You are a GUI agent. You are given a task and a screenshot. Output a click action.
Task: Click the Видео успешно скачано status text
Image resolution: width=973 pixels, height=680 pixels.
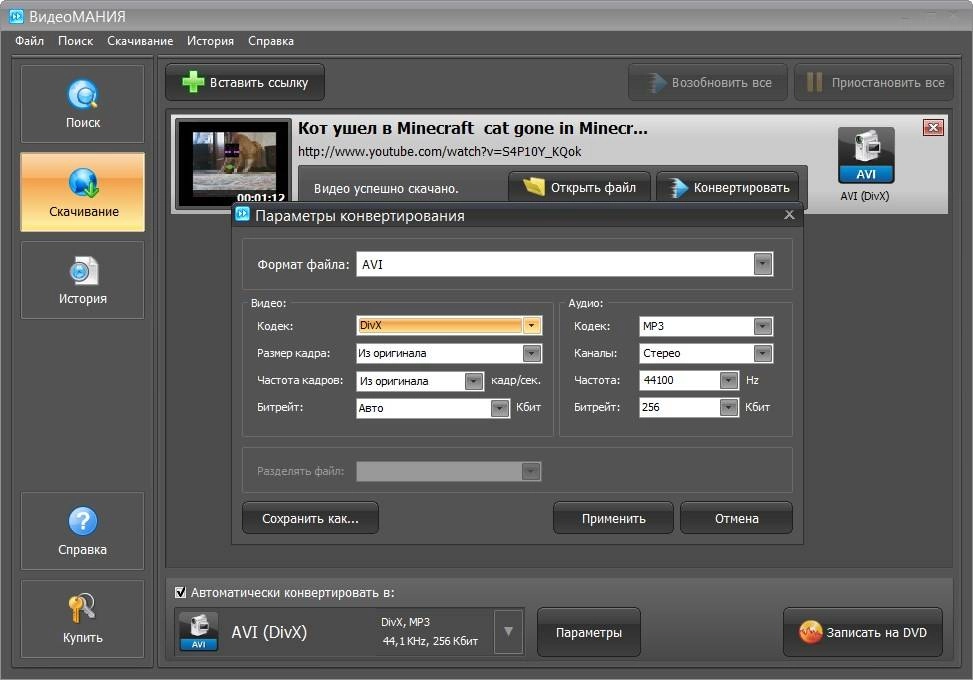click(x=386, y=189)
